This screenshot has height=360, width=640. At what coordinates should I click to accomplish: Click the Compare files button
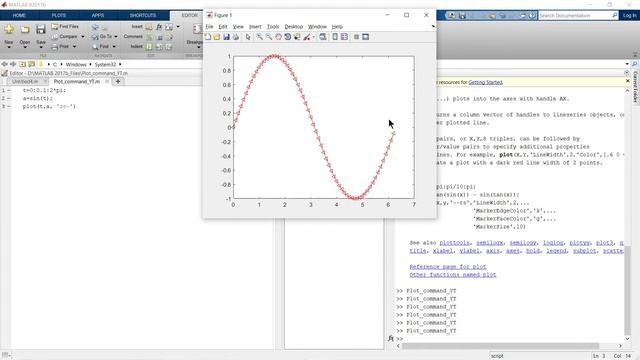pos(65,37)
